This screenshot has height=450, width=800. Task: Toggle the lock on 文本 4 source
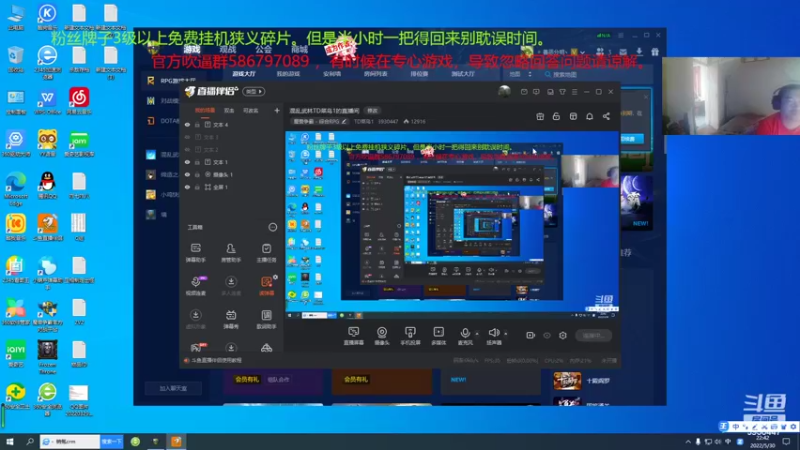197,124
